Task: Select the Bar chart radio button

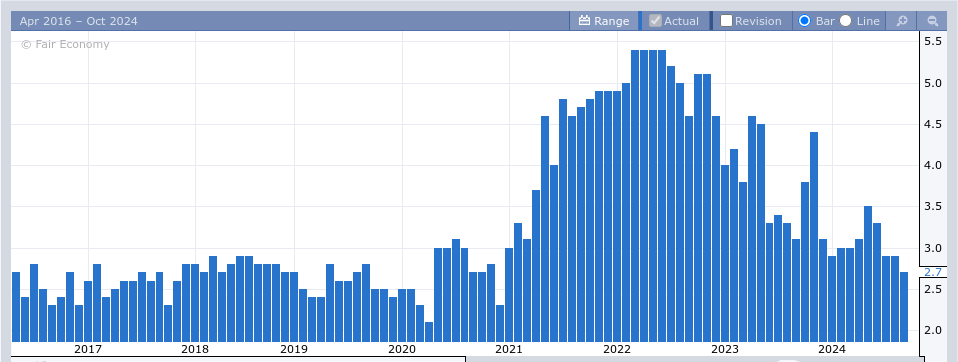Action: coord(805,21)
